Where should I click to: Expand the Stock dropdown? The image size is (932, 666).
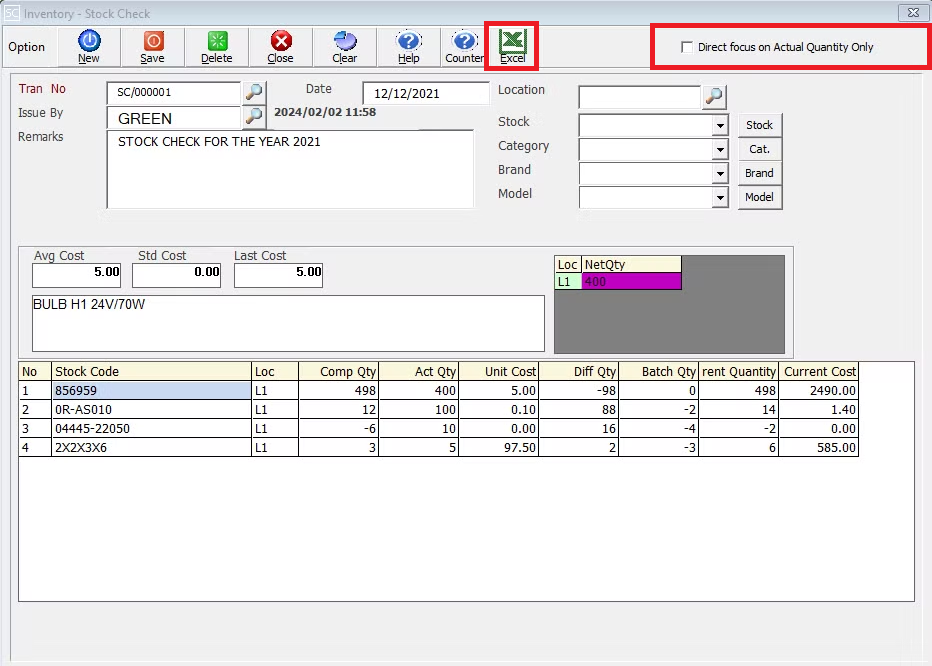720,125
